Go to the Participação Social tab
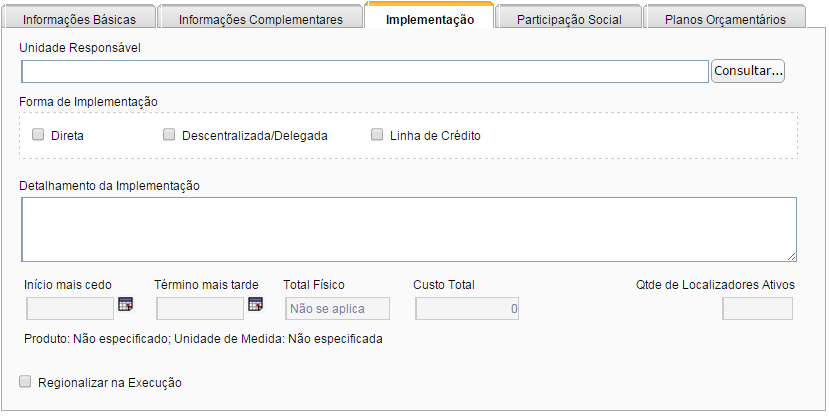The image size is (829, 418). 568,19
